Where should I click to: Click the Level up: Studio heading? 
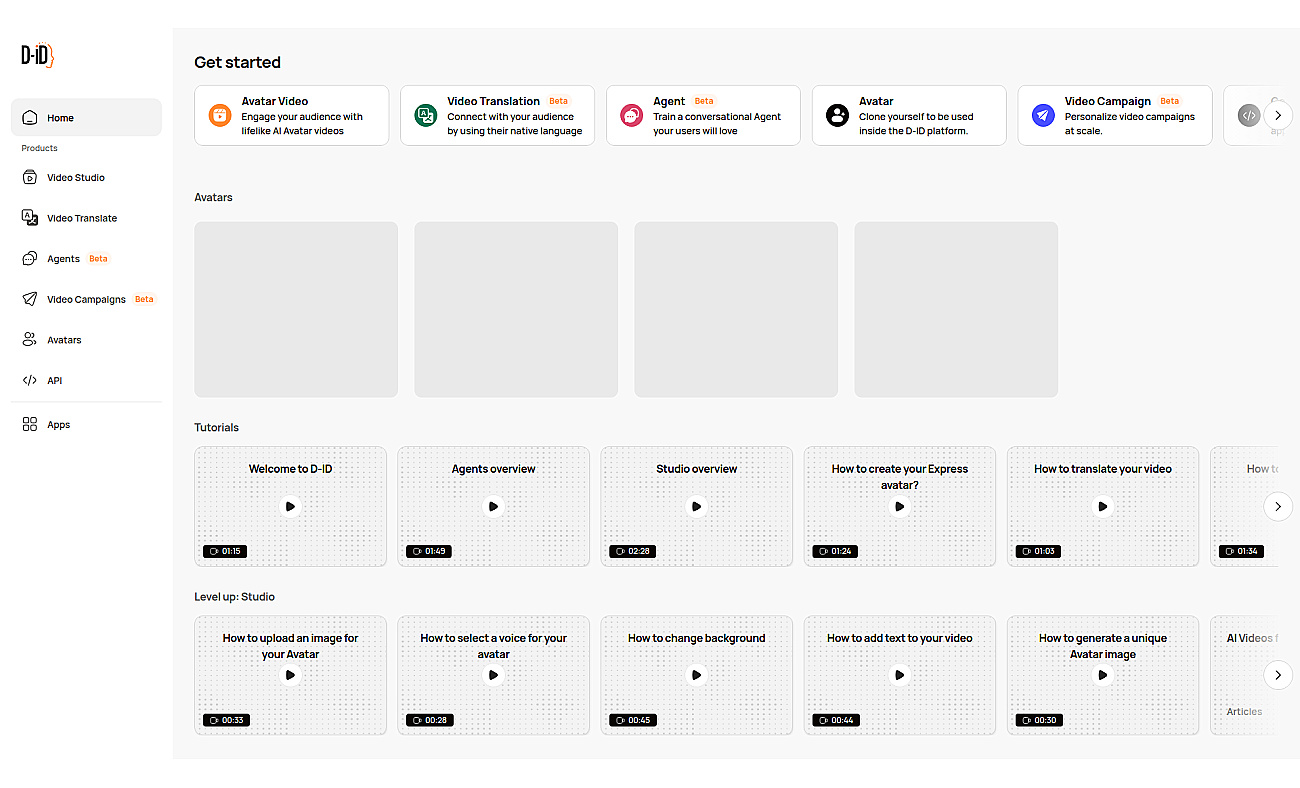point(234,597)
